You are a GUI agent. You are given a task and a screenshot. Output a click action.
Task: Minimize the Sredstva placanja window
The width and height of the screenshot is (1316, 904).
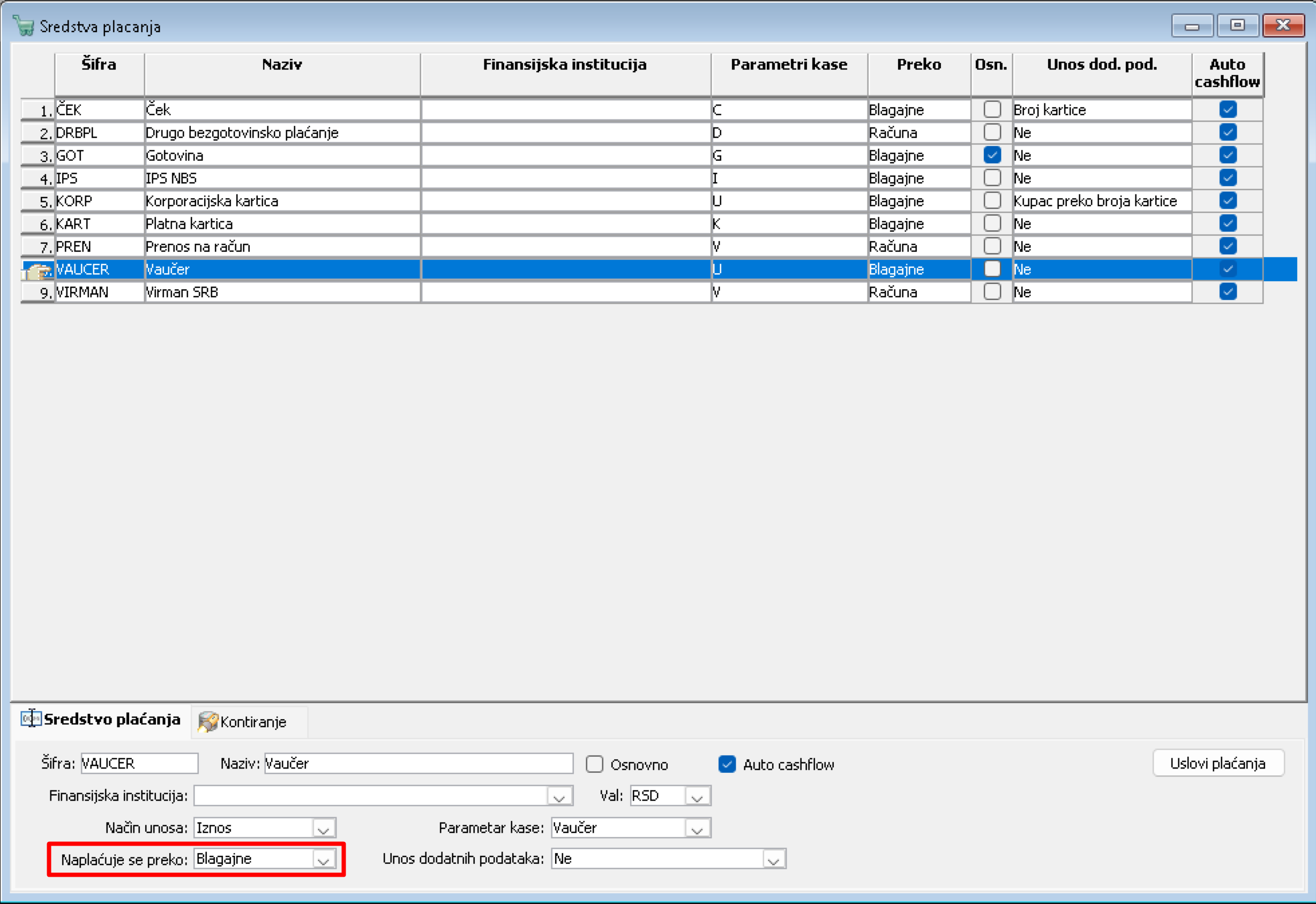coord(1191,26)
